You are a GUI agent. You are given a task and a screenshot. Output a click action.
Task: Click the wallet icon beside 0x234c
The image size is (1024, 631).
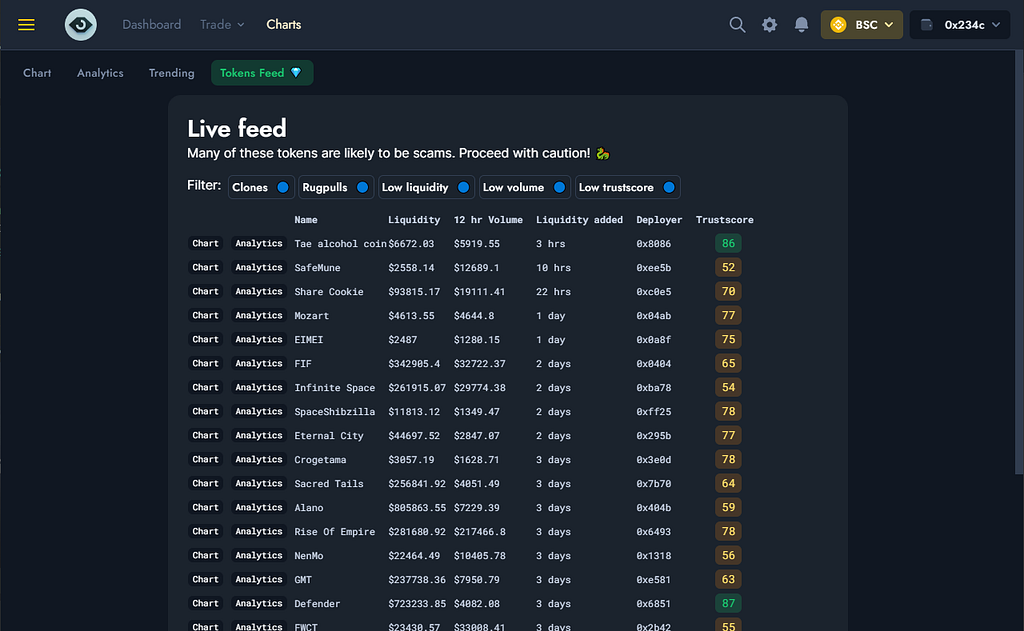coord(927,25)
